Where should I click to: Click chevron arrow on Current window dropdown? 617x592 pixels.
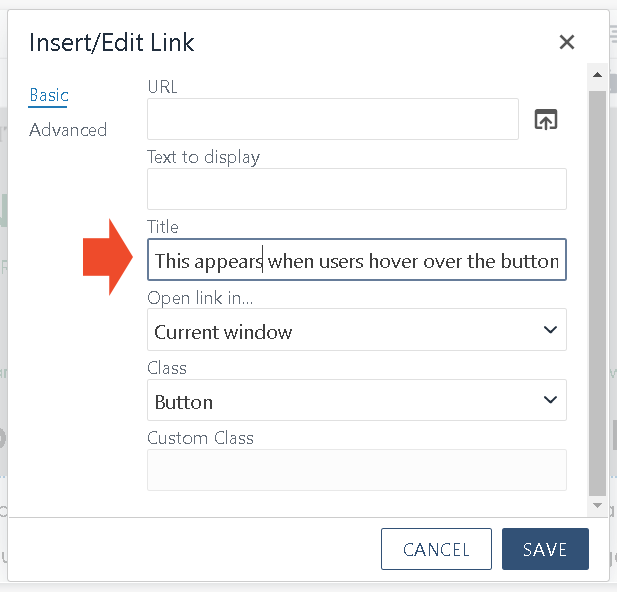click(x=550, y=329)
